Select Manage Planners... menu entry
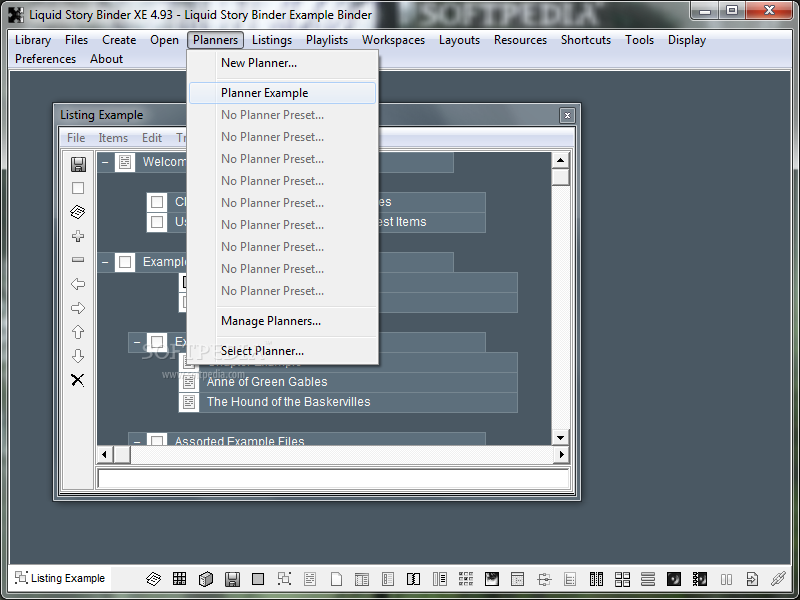Image resolution: width=800 pixels, height=600 pixels. [270, 321]
